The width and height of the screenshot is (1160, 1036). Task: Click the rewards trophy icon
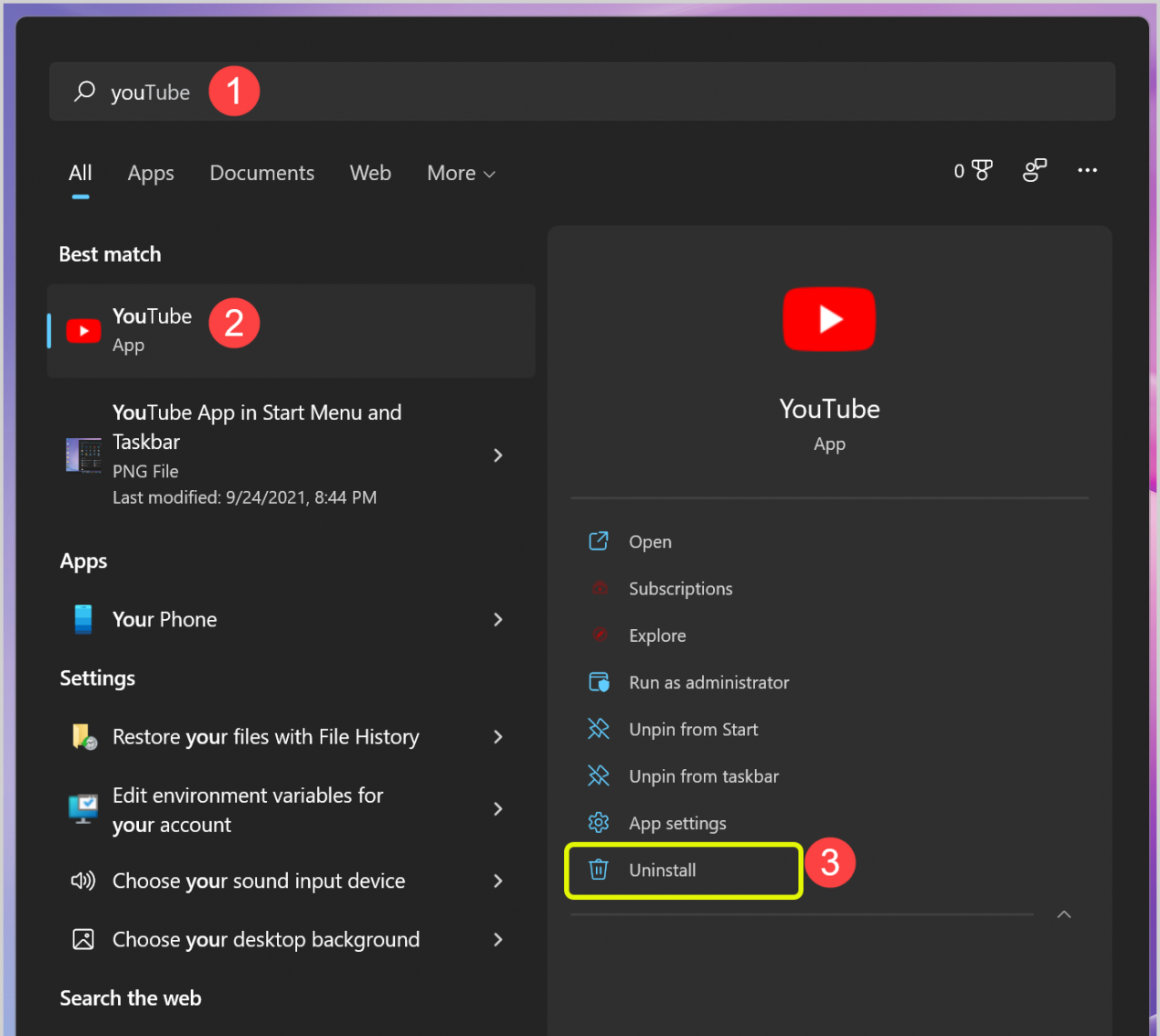[982, 171]
